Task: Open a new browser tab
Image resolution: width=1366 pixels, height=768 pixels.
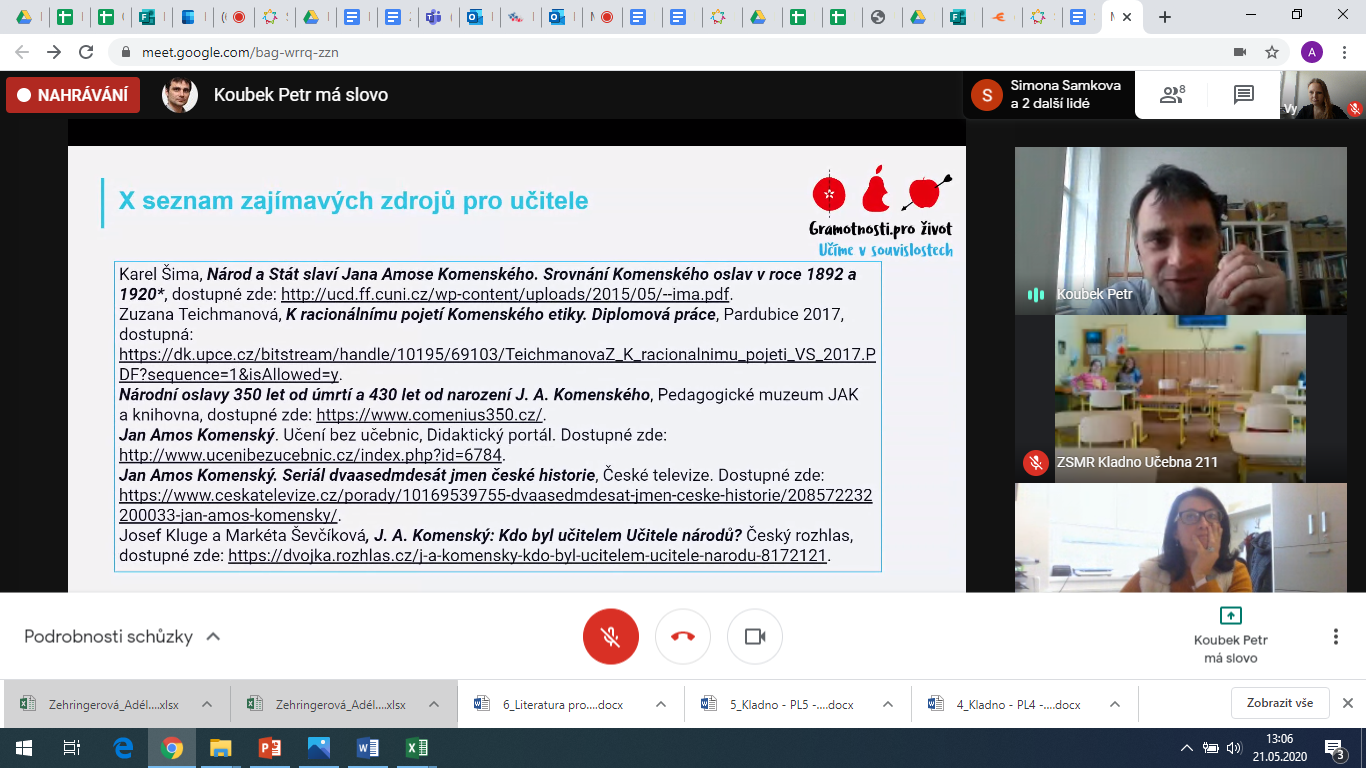Action: tap(1164, 17)
